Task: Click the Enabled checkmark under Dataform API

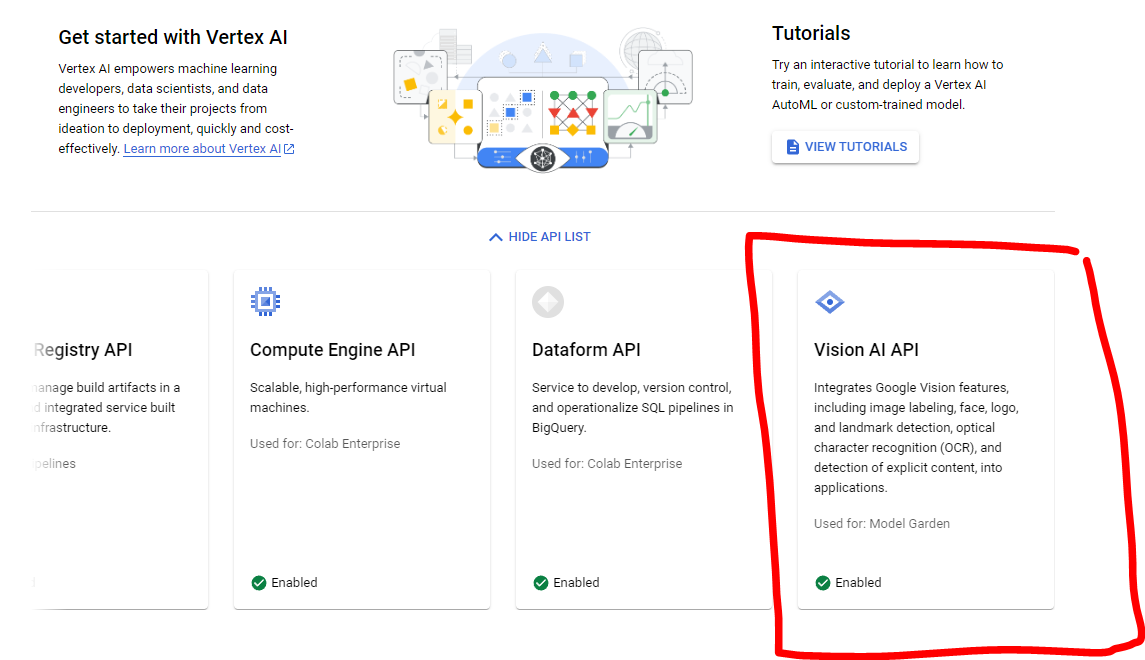Action: (x=541, y=582)
